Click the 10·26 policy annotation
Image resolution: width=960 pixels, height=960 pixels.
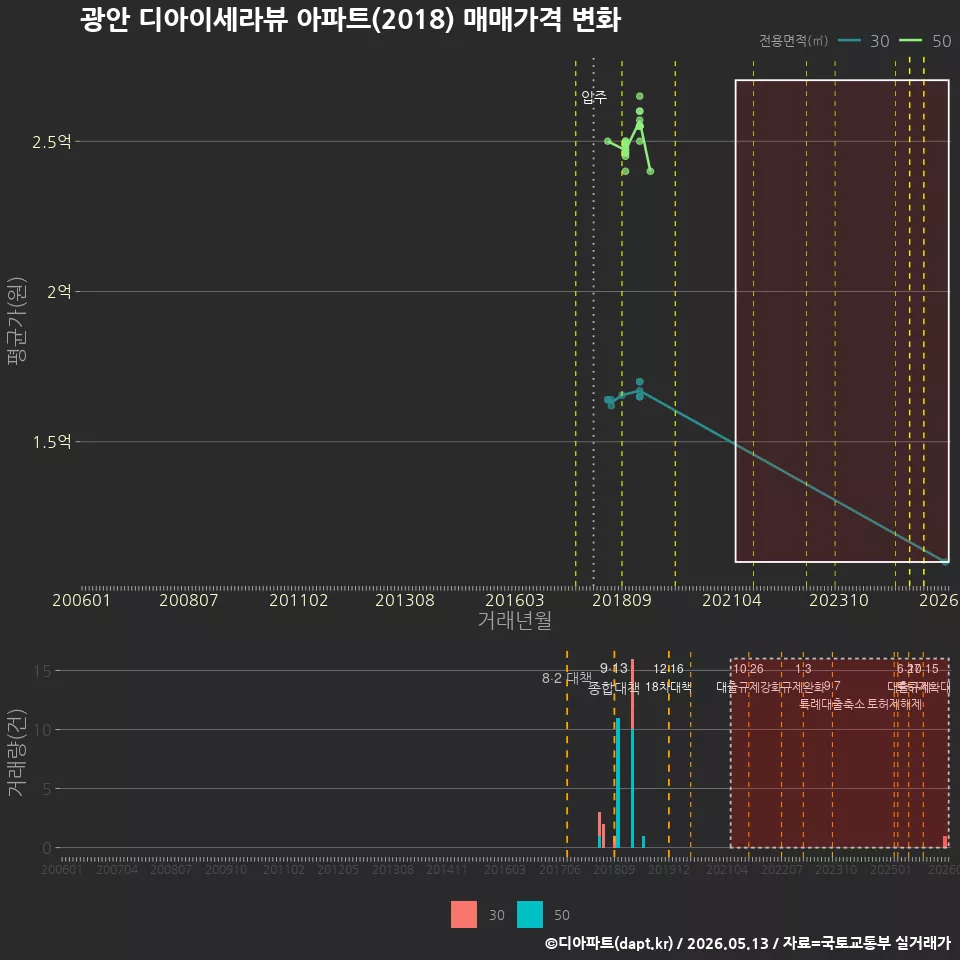[x=748, y=669]
